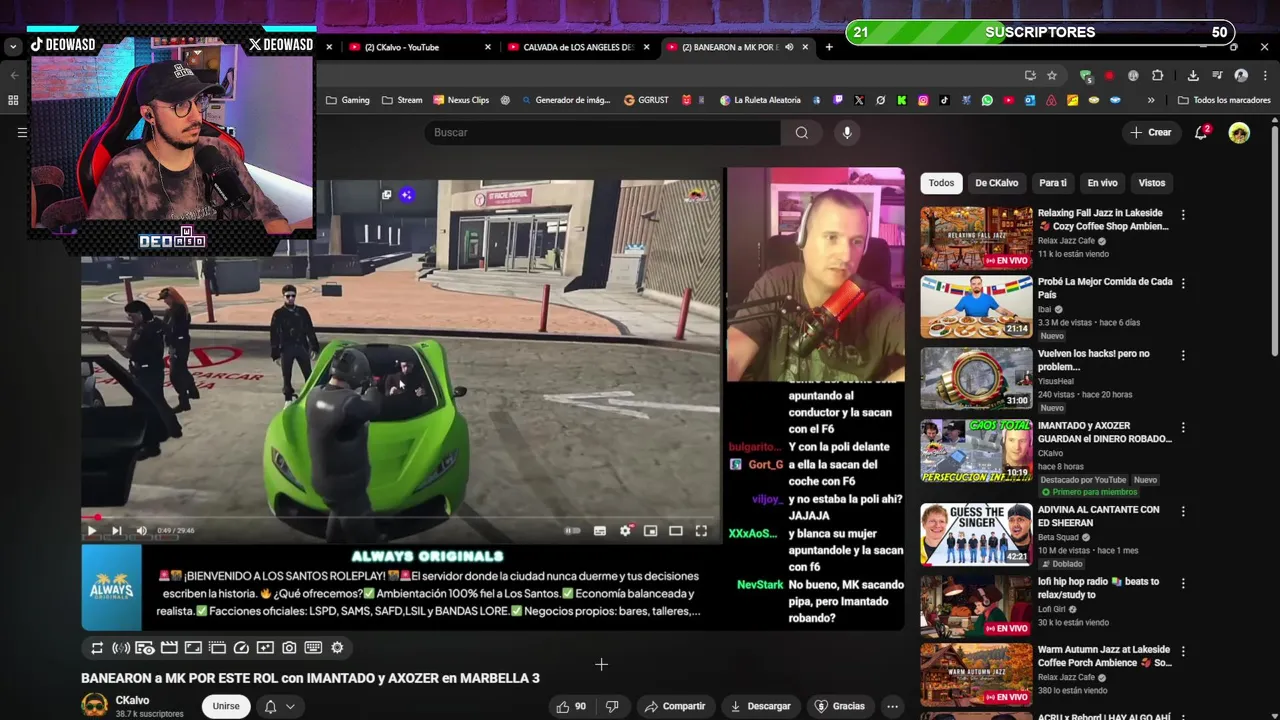Viewport: 1280px width, 720px height.
Task: Click the Gracias button
Action: (840, 706)
